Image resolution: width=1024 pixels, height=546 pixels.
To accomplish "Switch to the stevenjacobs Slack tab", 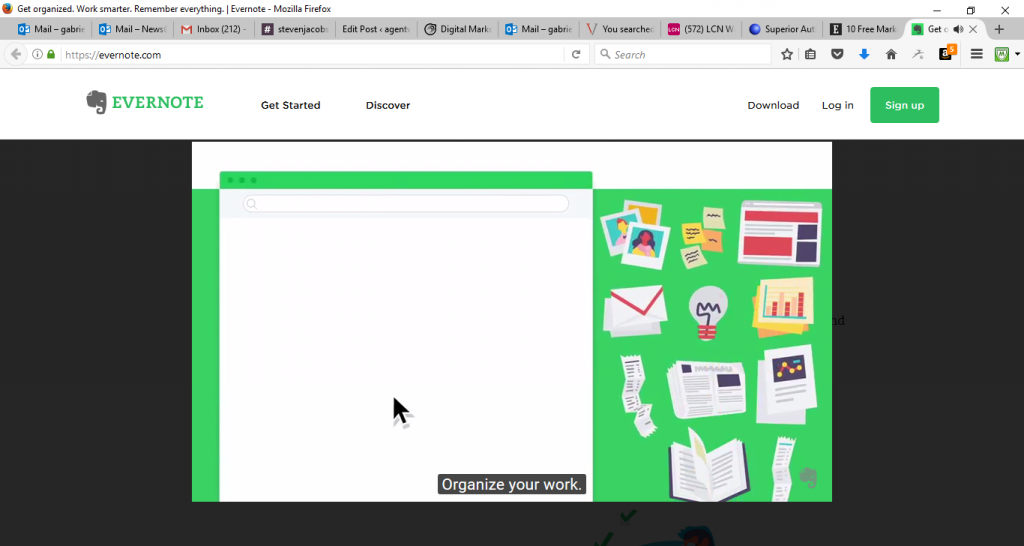I will point(295,29).
